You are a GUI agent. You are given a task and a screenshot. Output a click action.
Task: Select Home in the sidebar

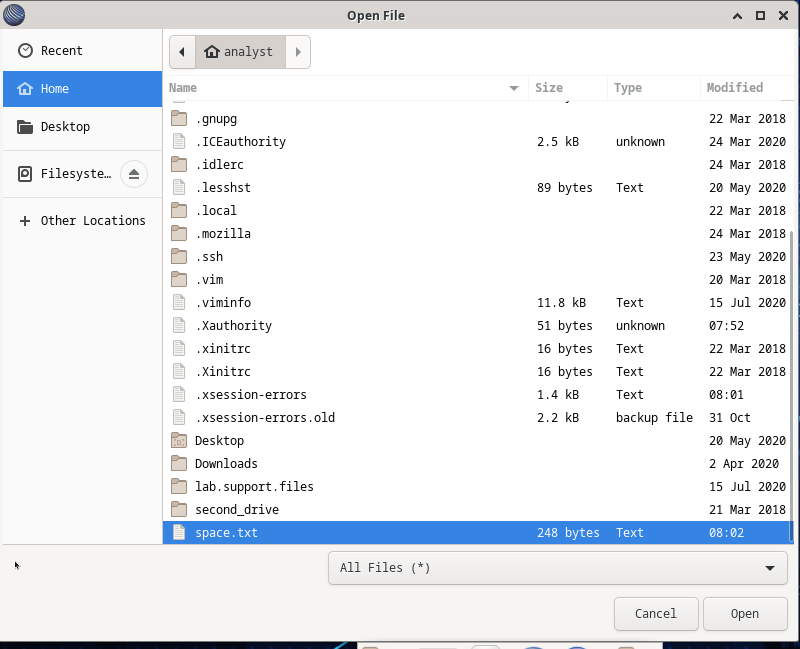83,88
